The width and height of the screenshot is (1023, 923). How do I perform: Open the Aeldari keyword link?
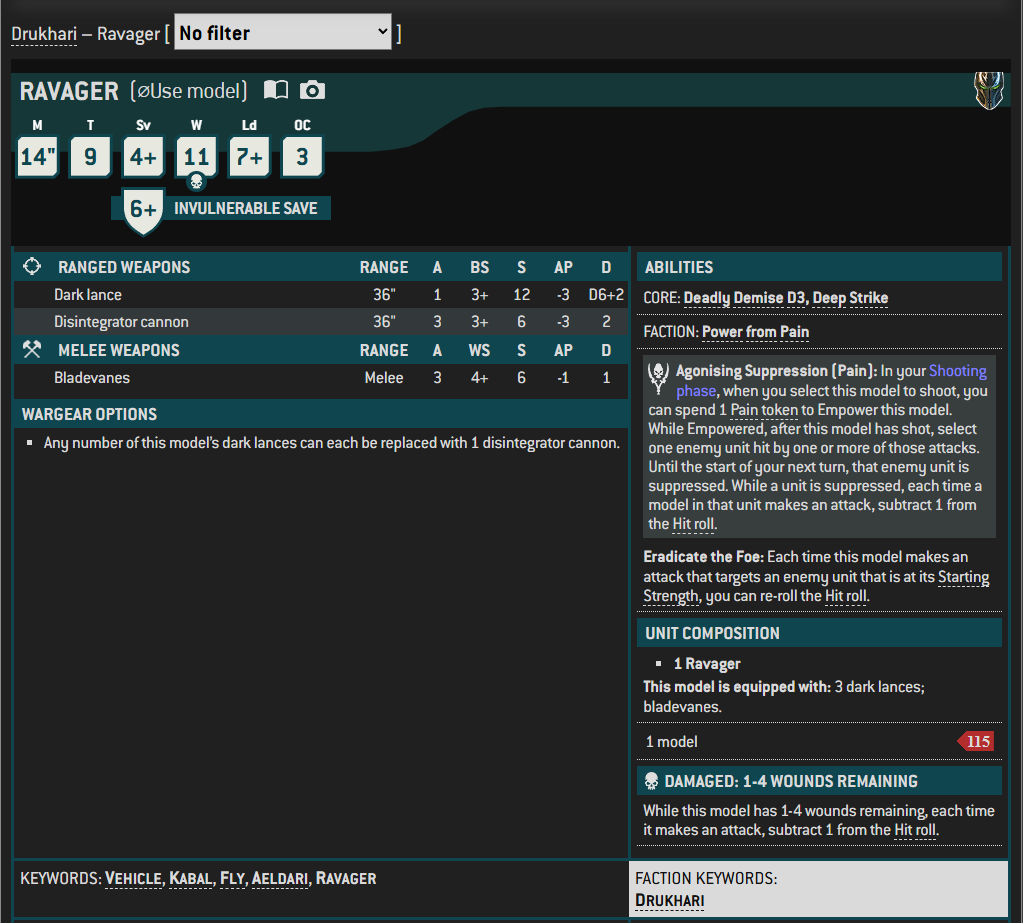coord(280,879)
